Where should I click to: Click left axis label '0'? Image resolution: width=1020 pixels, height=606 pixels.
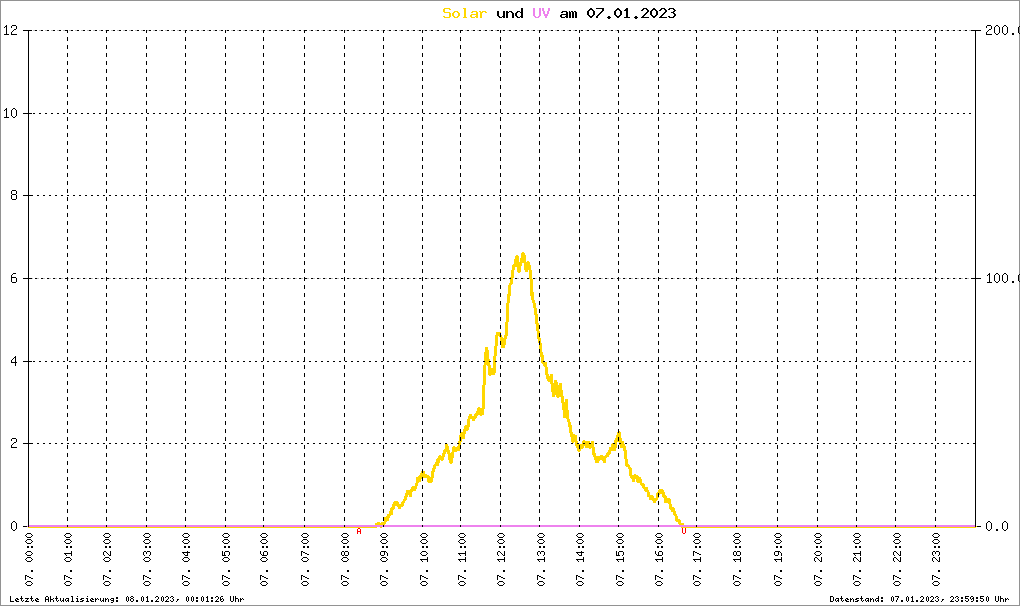pos(14,526)
